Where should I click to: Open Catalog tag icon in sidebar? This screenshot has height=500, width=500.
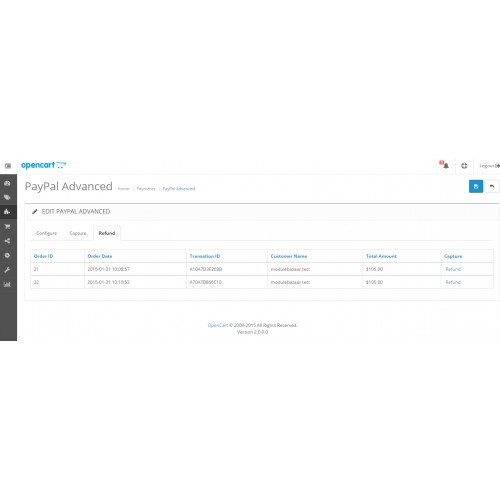[7, 197]
